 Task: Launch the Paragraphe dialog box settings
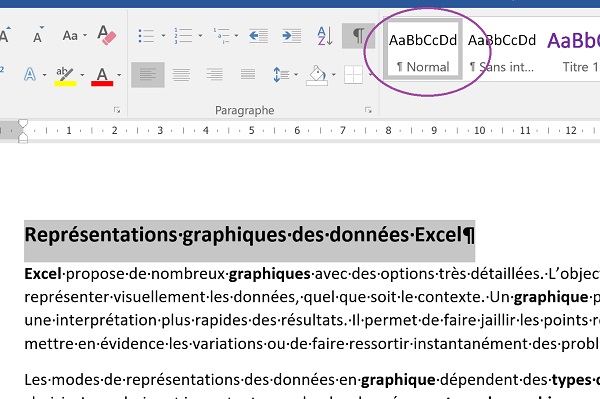coord(368,110)
